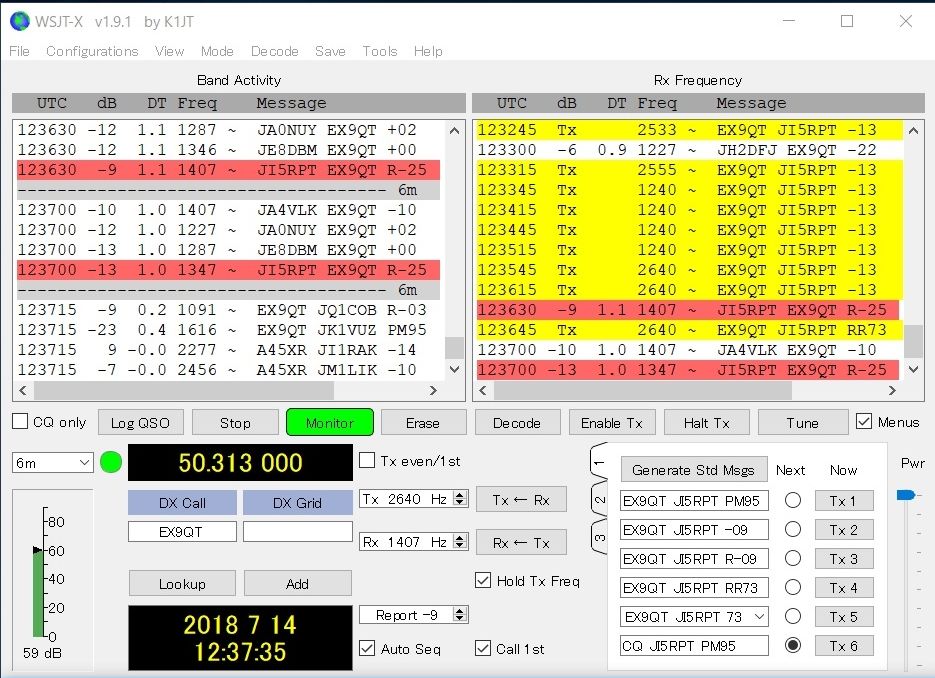Click the EX9QT JI5RPT RR73 message field
This screenshot has width=935, height=678.
(694, 588)
